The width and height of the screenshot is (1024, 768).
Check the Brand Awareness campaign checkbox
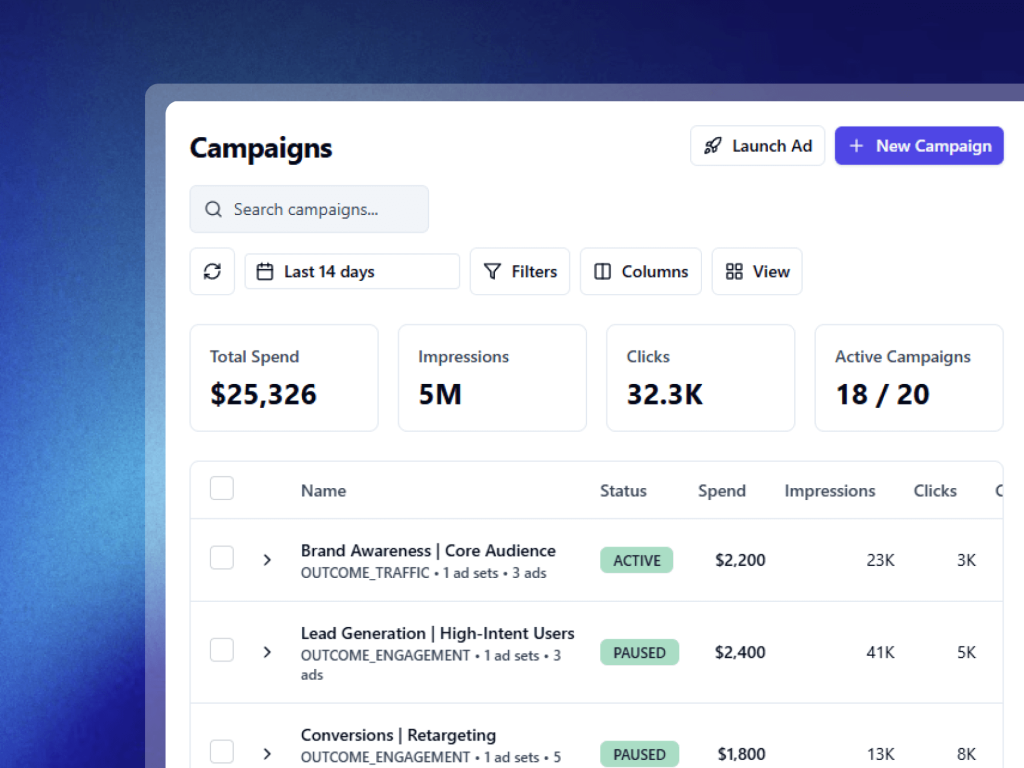(222, 558)
